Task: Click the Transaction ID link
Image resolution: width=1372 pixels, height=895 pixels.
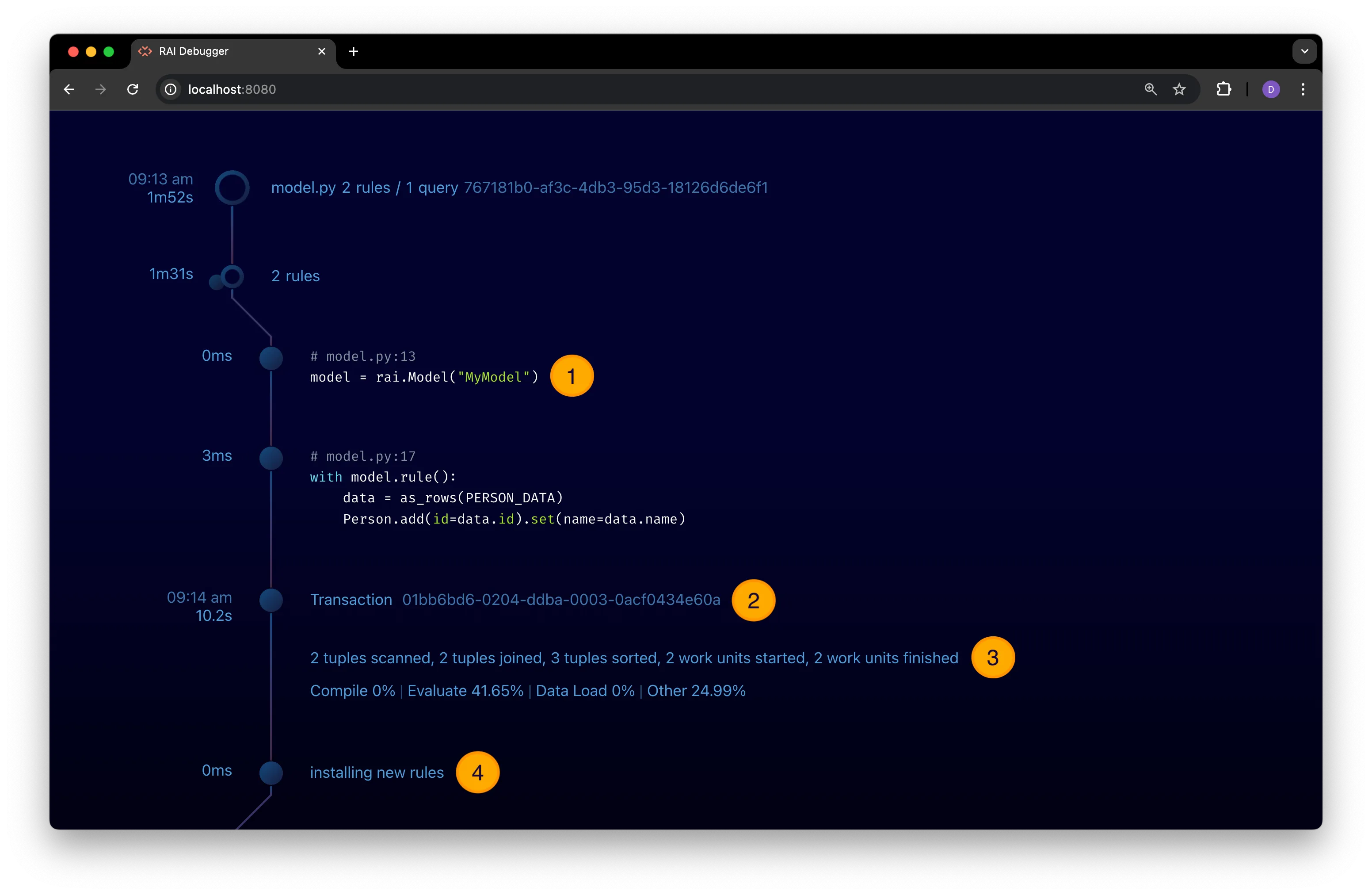Action: 561,600
